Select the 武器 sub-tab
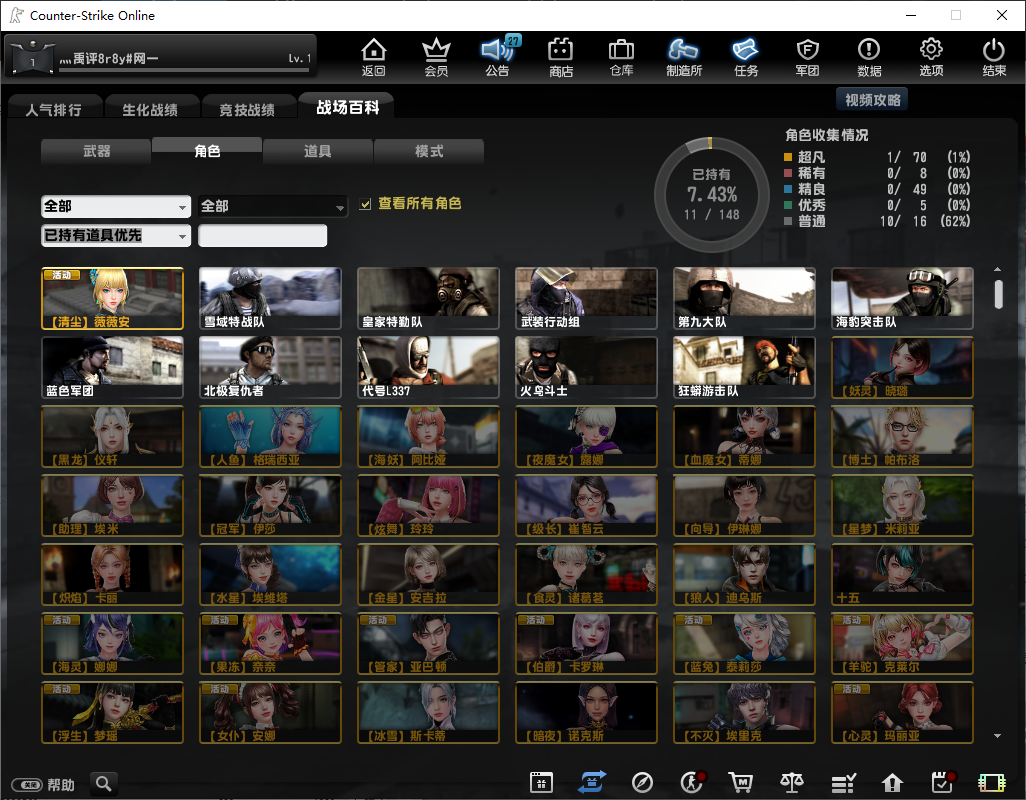1026x800 pixels. [96, 151]
